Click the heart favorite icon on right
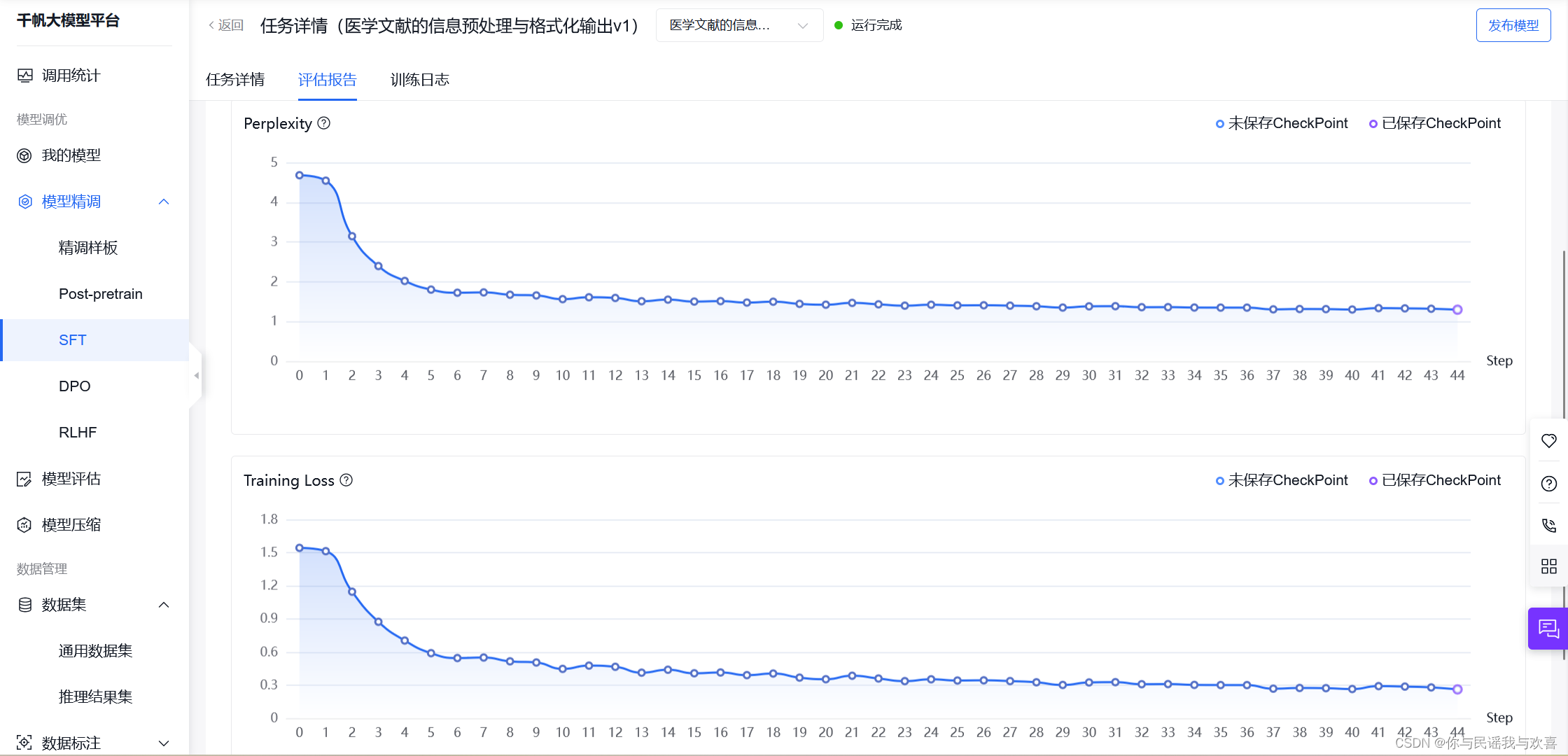 (x=1548, y=441)
